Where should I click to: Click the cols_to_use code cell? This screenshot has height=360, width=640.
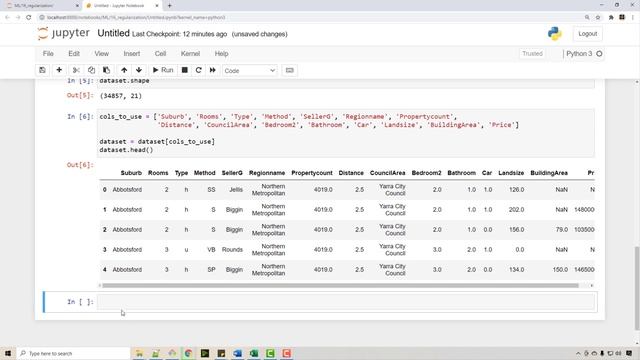pos(346,133)
